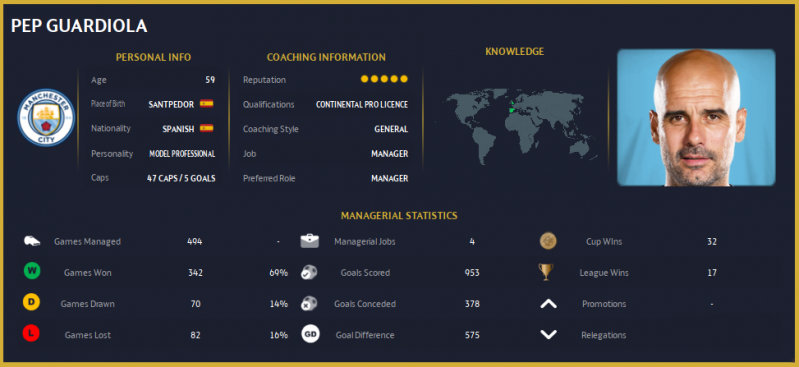The width and height of the screenshot is (799, 367).
Task: Click the GD Goal Difference icon
Action: (x=310, y=334)
